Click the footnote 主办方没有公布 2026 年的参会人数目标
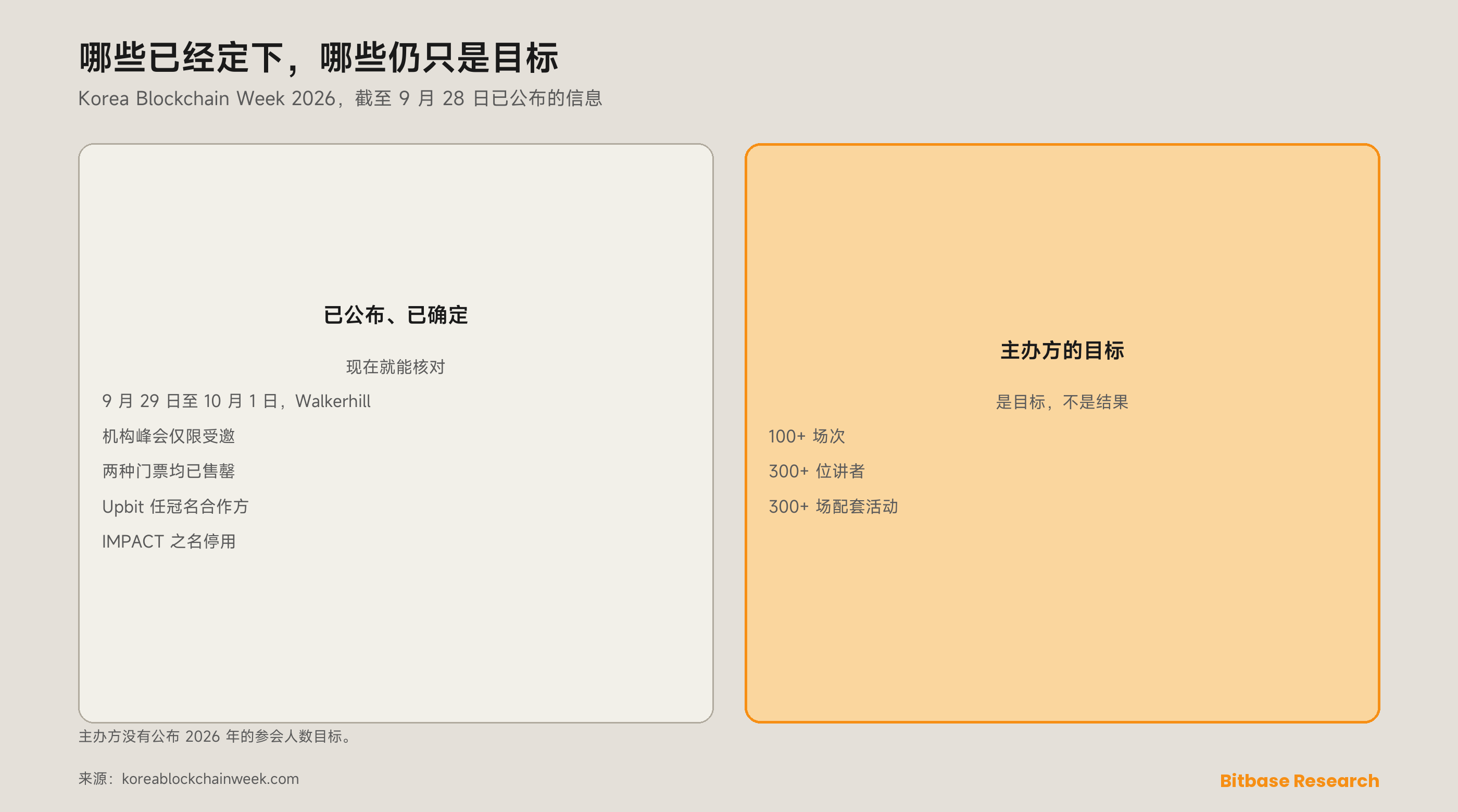1458x812 pixels. point(216,736)
